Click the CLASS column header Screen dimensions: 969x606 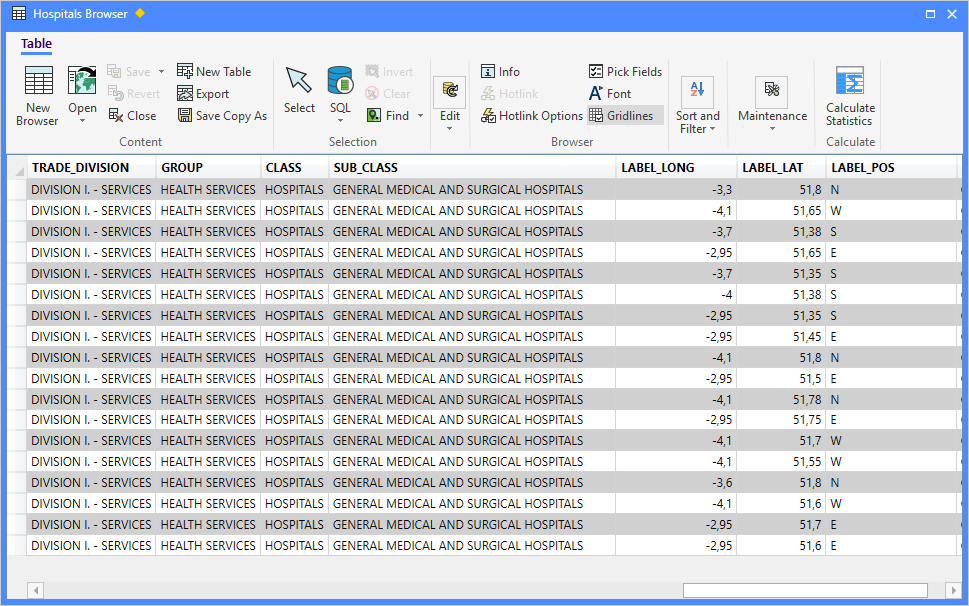tap(294, 167)
